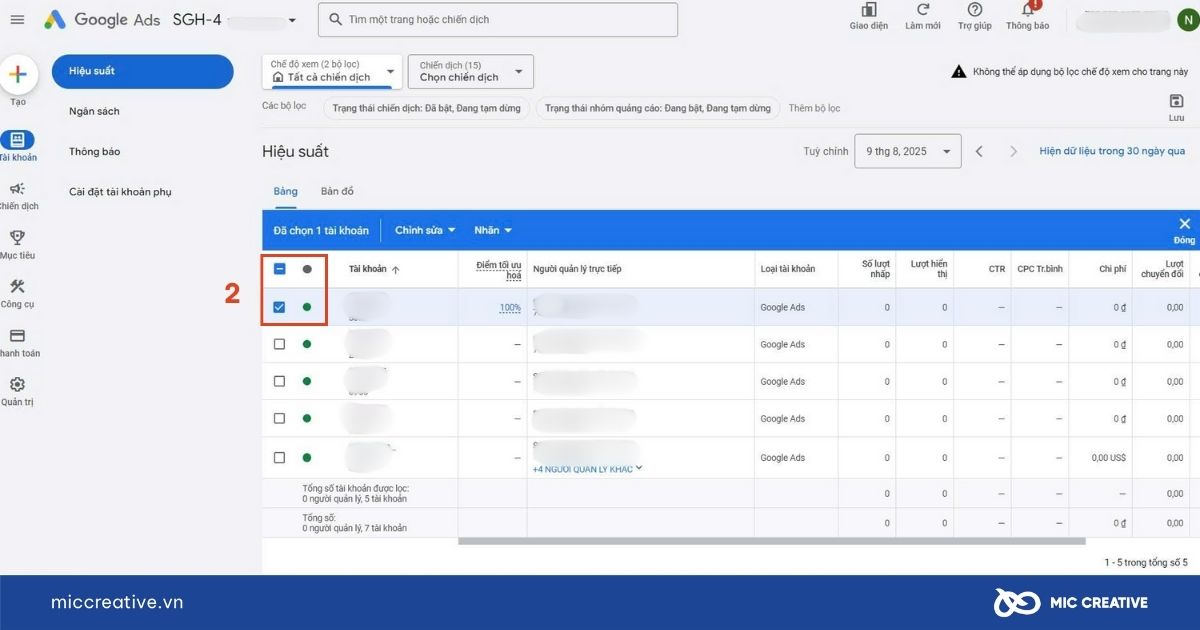The height and width of the screenshot is (630, 1200).
Task: Click the CPC Tr.bình column header
Action: click(1040, 269)
